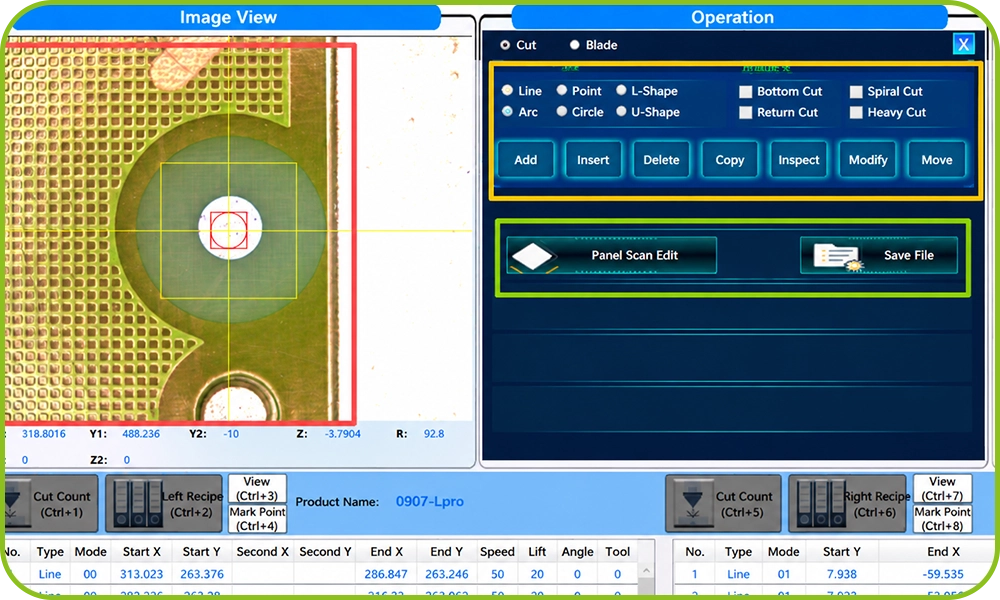This screenshot has height=600, width=1000.
Task: Click the right table Start Y value 7.938
Action: point(842,574)
